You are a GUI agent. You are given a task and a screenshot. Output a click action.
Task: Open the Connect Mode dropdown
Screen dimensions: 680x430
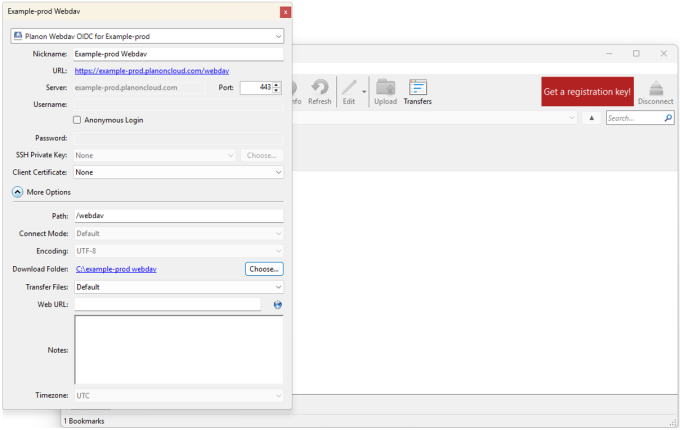[179, 233]
